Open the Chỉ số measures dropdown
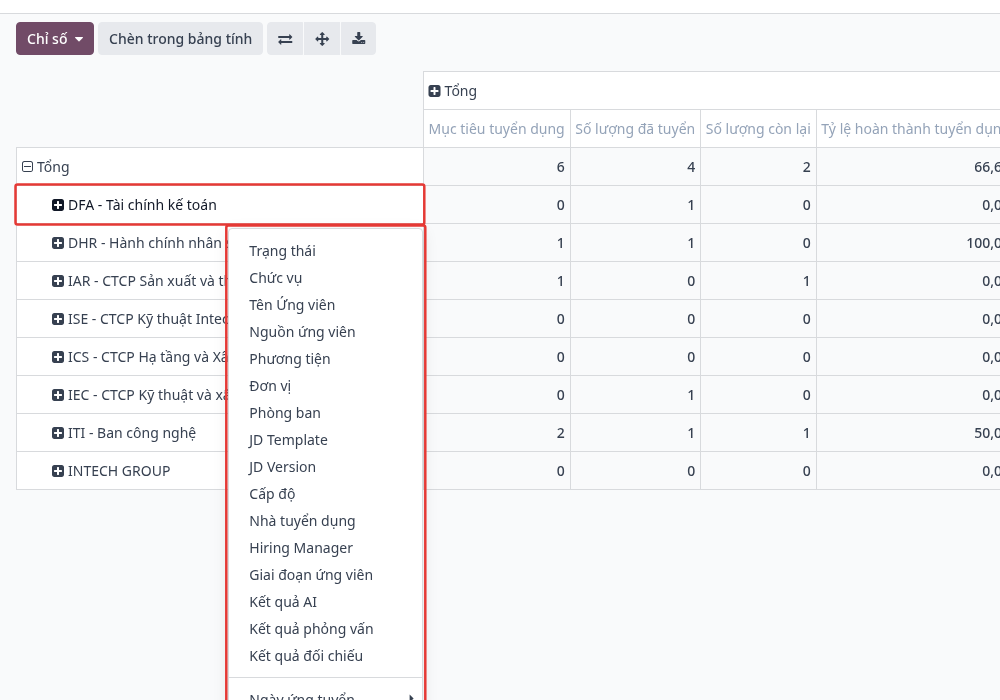Image resolution: width=1000 pixels, height=700 pixels. [55, 39]
